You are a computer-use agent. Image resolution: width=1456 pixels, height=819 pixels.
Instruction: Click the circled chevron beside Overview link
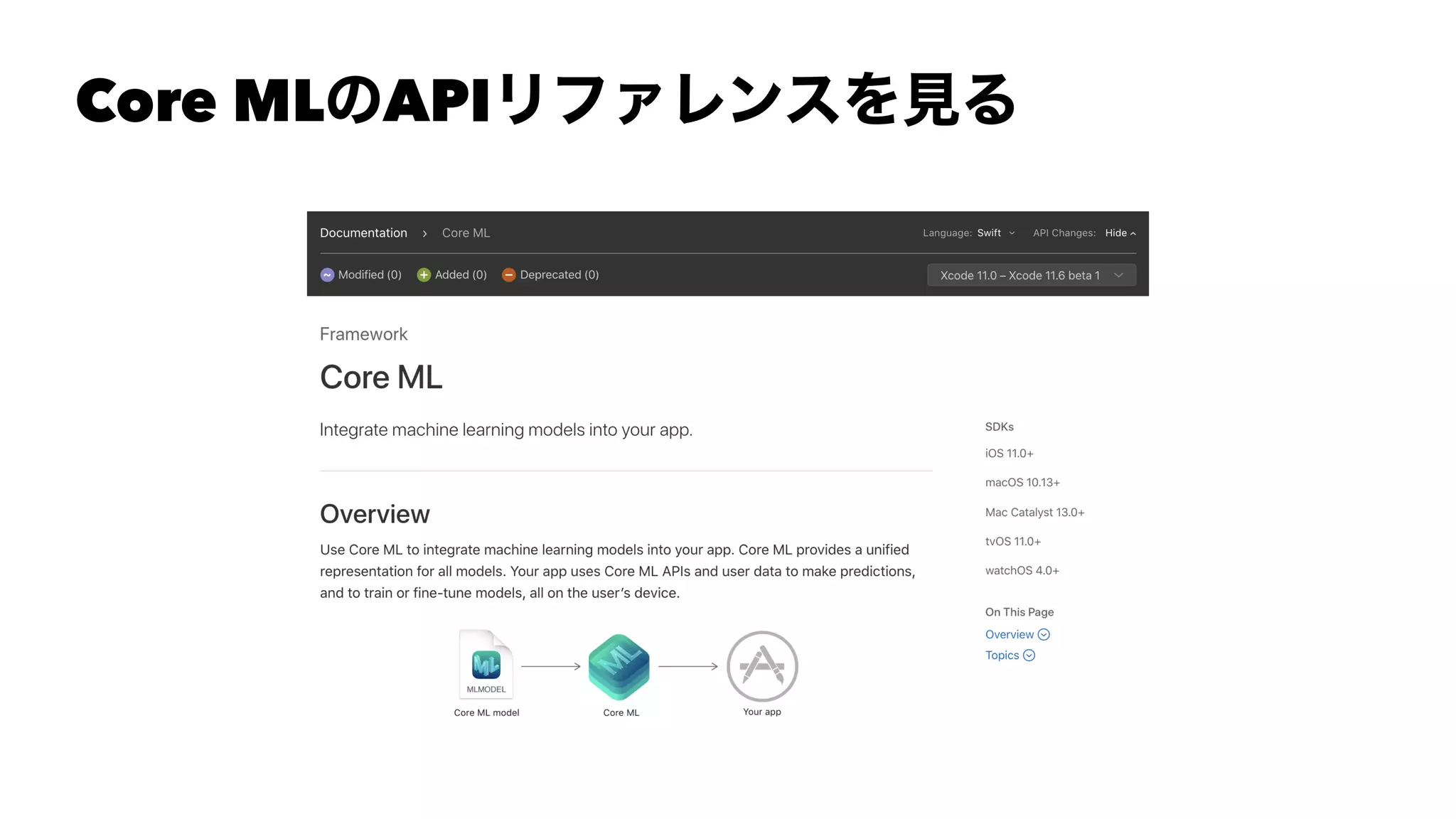coord(1044,635)
